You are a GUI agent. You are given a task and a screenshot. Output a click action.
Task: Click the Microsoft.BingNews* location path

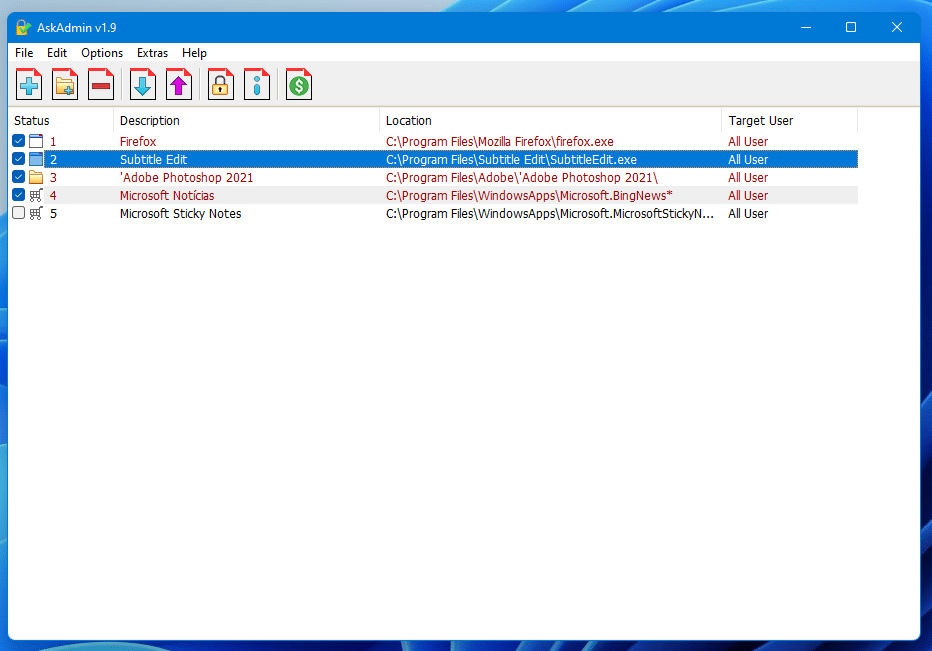[529, 196]
